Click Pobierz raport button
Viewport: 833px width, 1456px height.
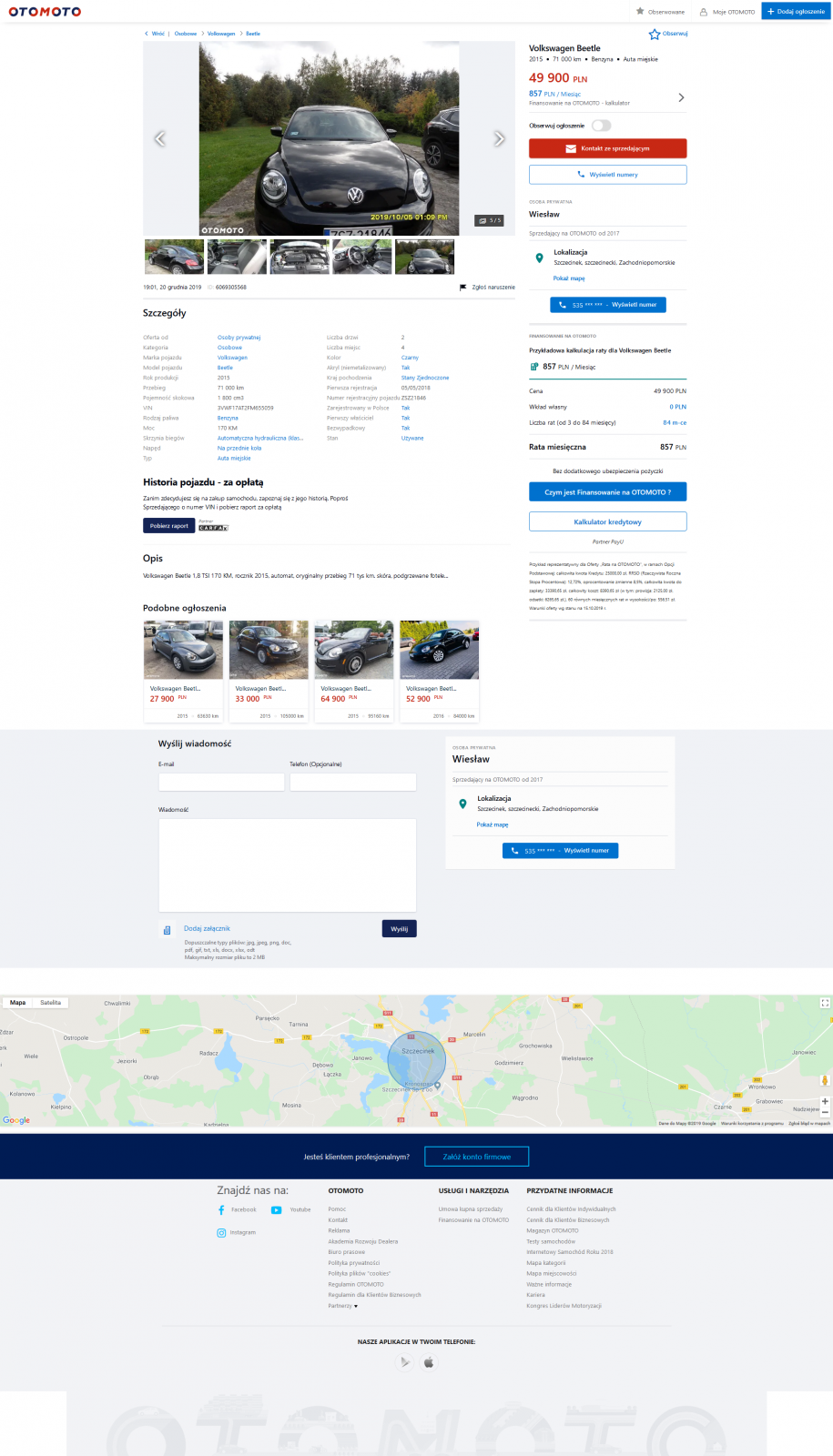point(168,526)
